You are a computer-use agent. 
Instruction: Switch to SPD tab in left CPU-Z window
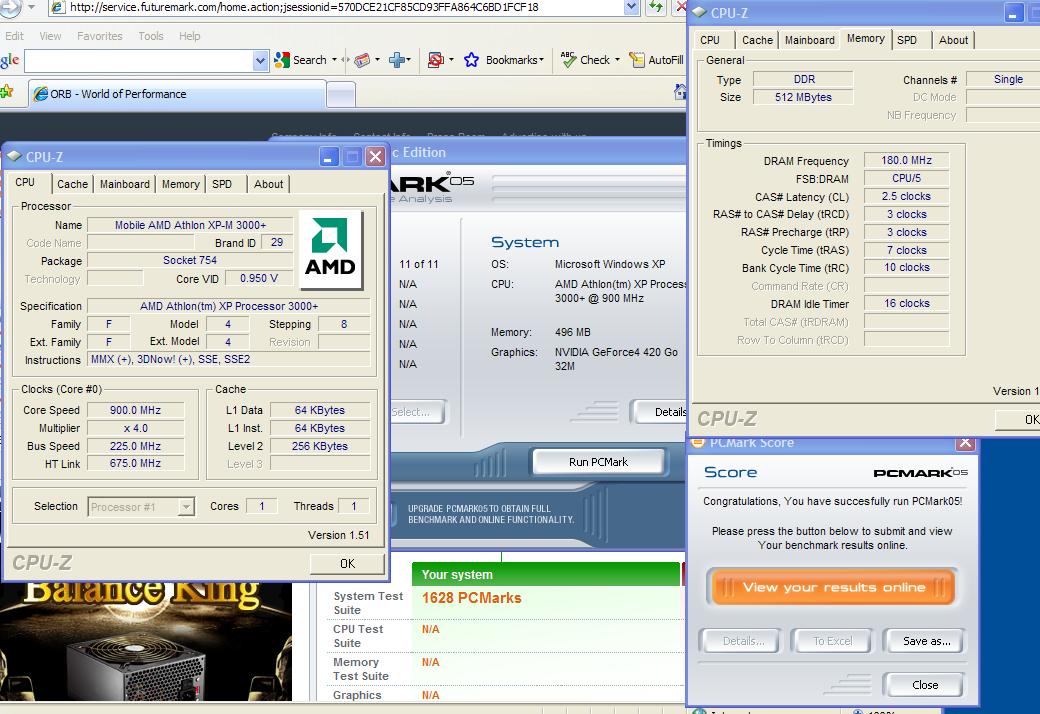pyautogui.click(x=222, y=184)
